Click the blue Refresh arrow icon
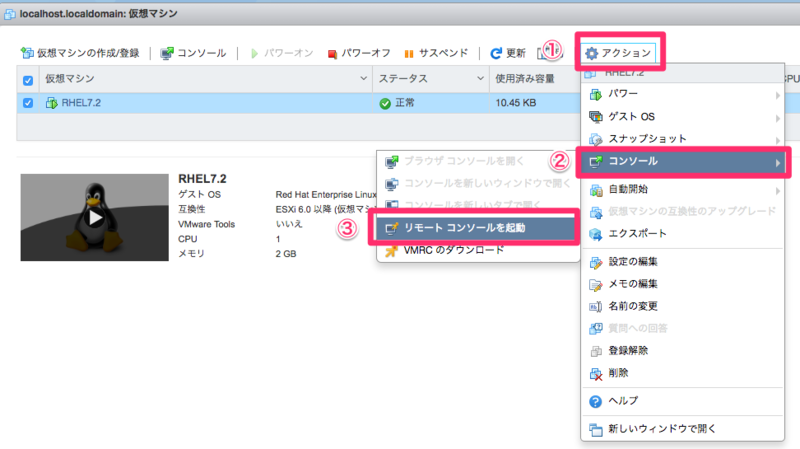 (495, 53)
